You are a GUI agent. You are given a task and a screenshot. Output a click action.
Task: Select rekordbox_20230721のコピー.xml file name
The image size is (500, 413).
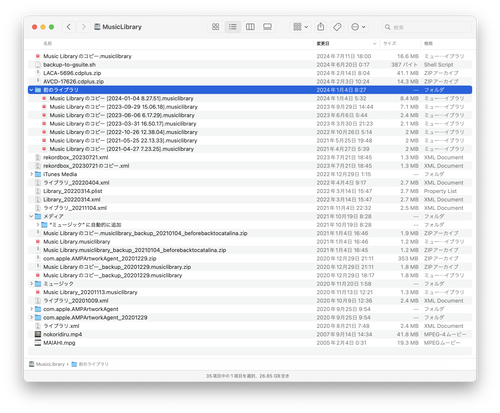(86, 166)
